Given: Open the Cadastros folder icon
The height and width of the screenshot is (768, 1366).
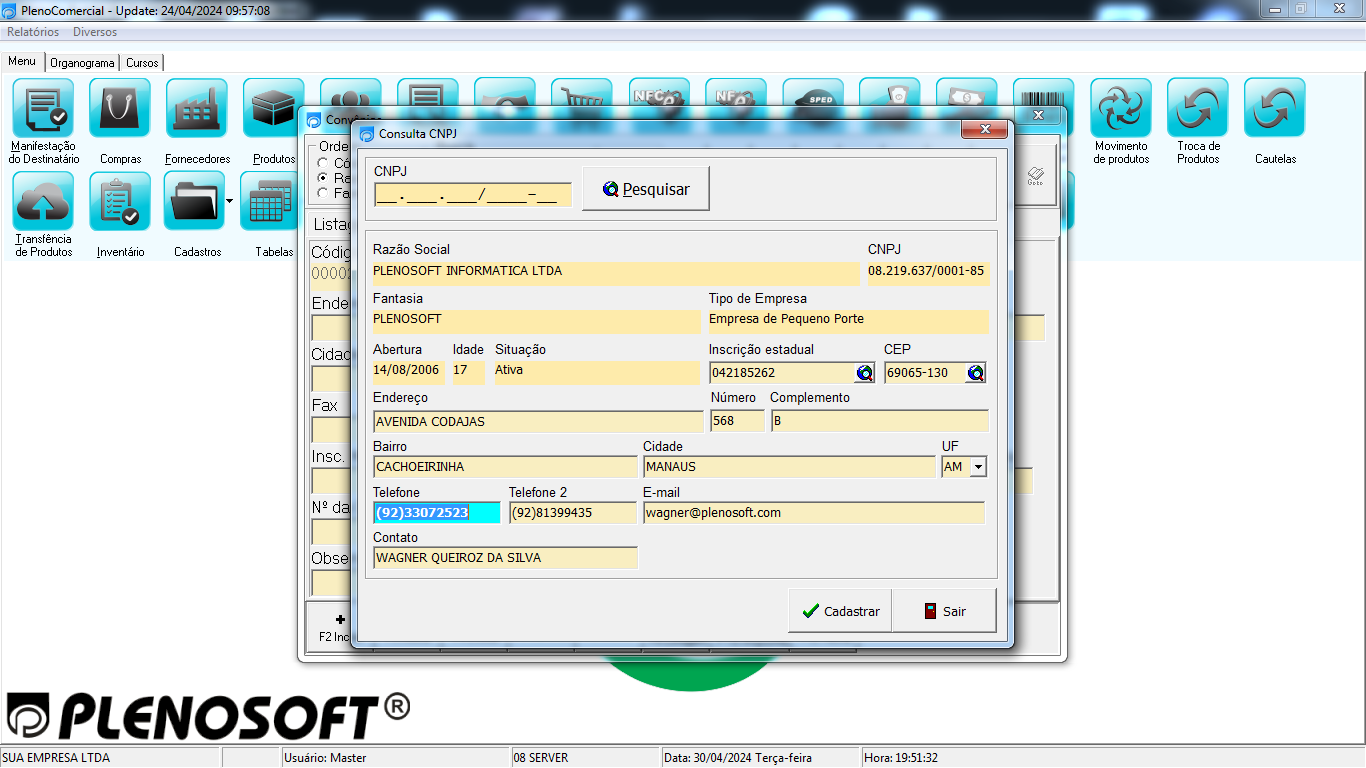Looking at the screenshot, I should pyautogui.click(x=194, y=201).
